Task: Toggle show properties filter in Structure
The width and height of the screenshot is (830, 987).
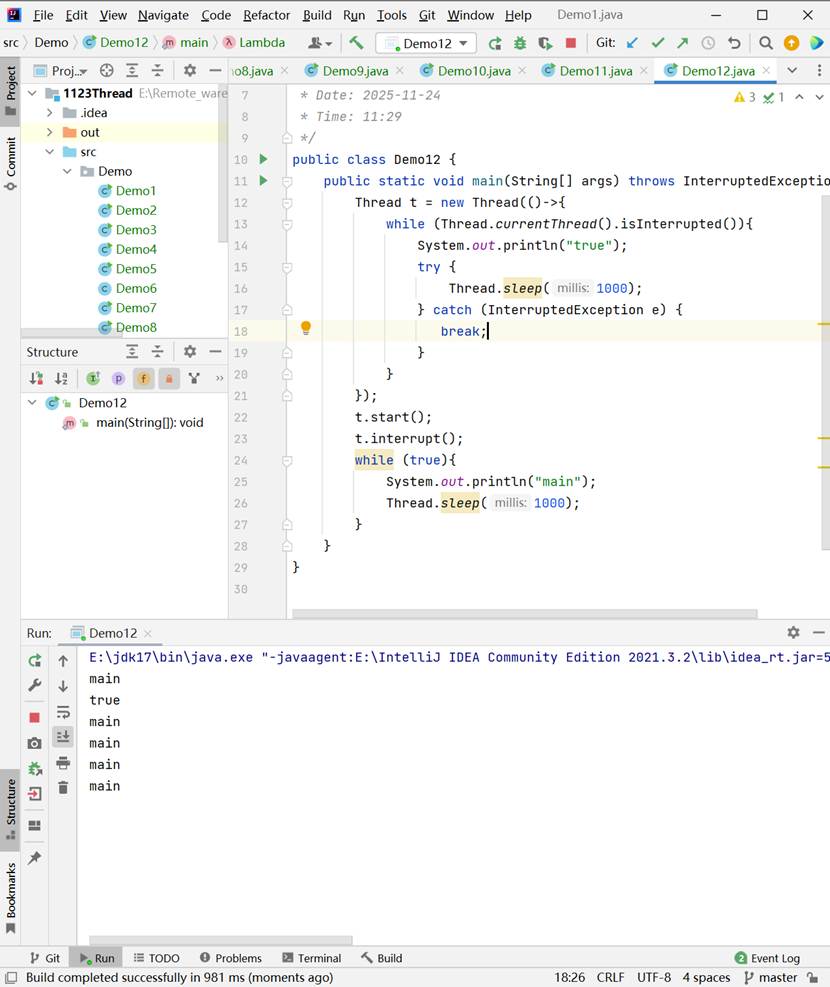Action: click(x=118, y=378)
